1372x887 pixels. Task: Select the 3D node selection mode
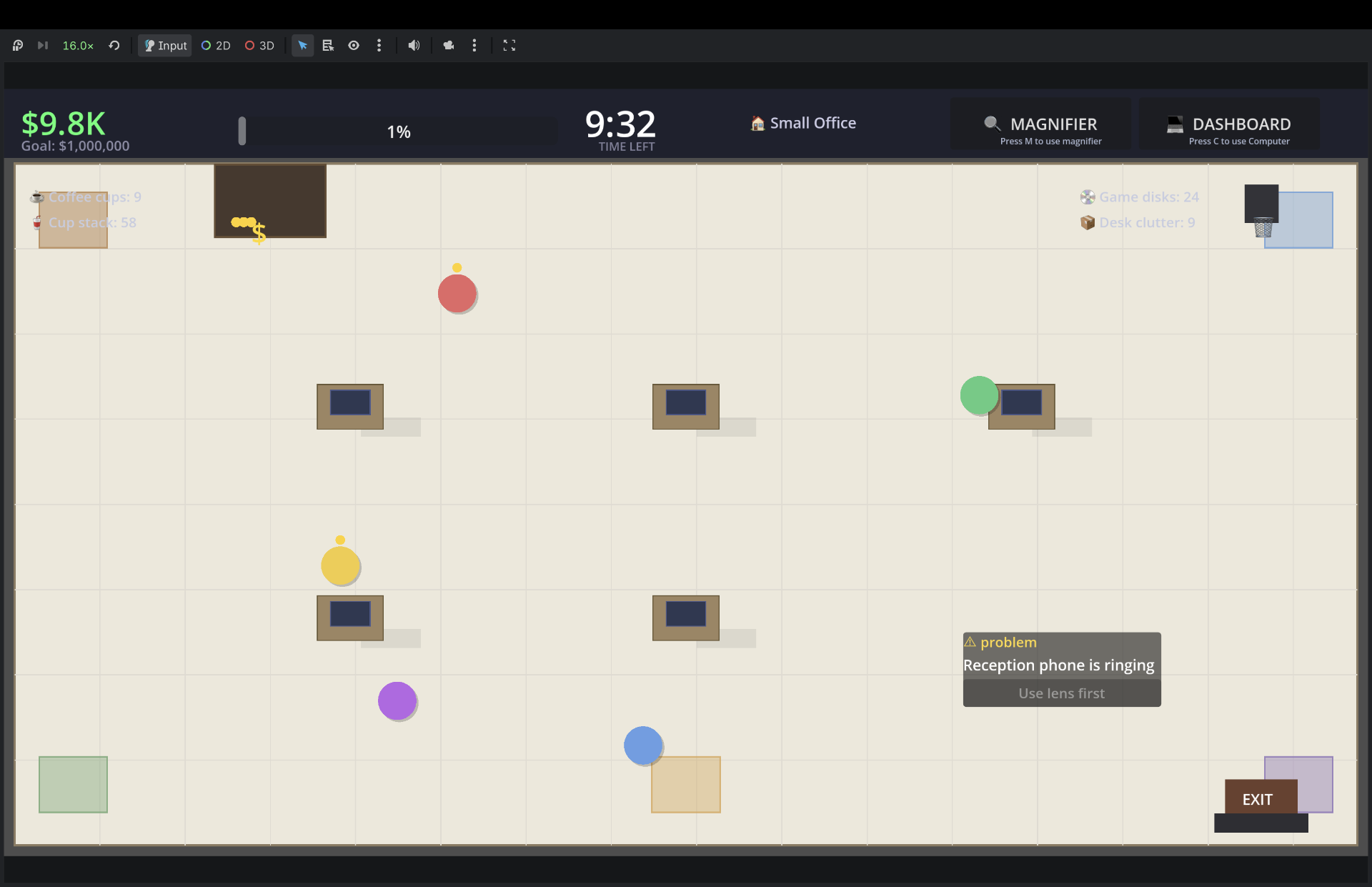[x=260, y=46]
